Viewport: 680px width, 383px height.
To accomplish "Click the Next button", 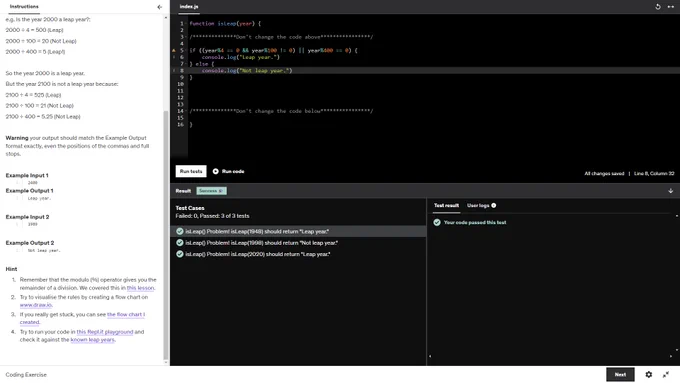I will click(620, 374).
